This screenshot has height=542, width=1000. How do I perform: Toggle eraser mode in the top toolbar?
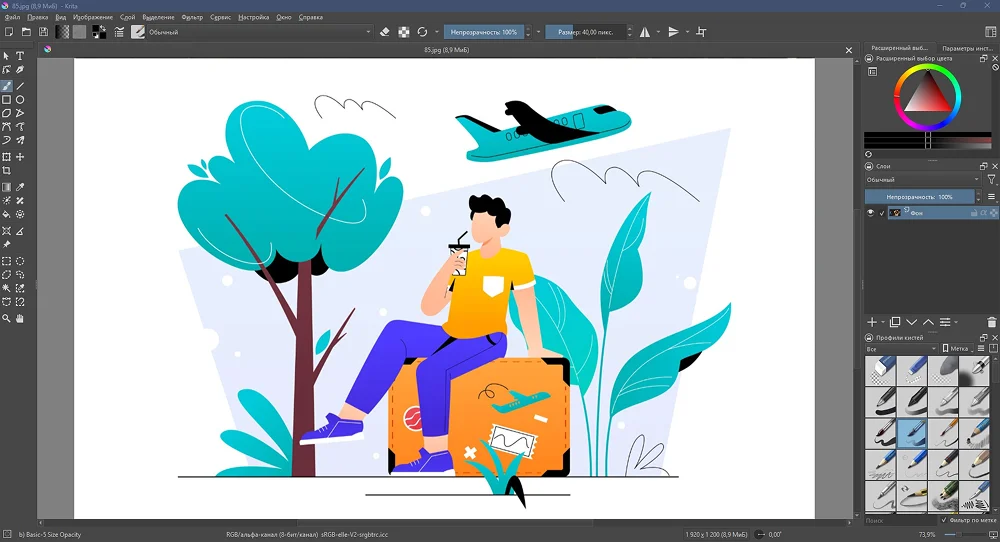click(x=385, y=32)
